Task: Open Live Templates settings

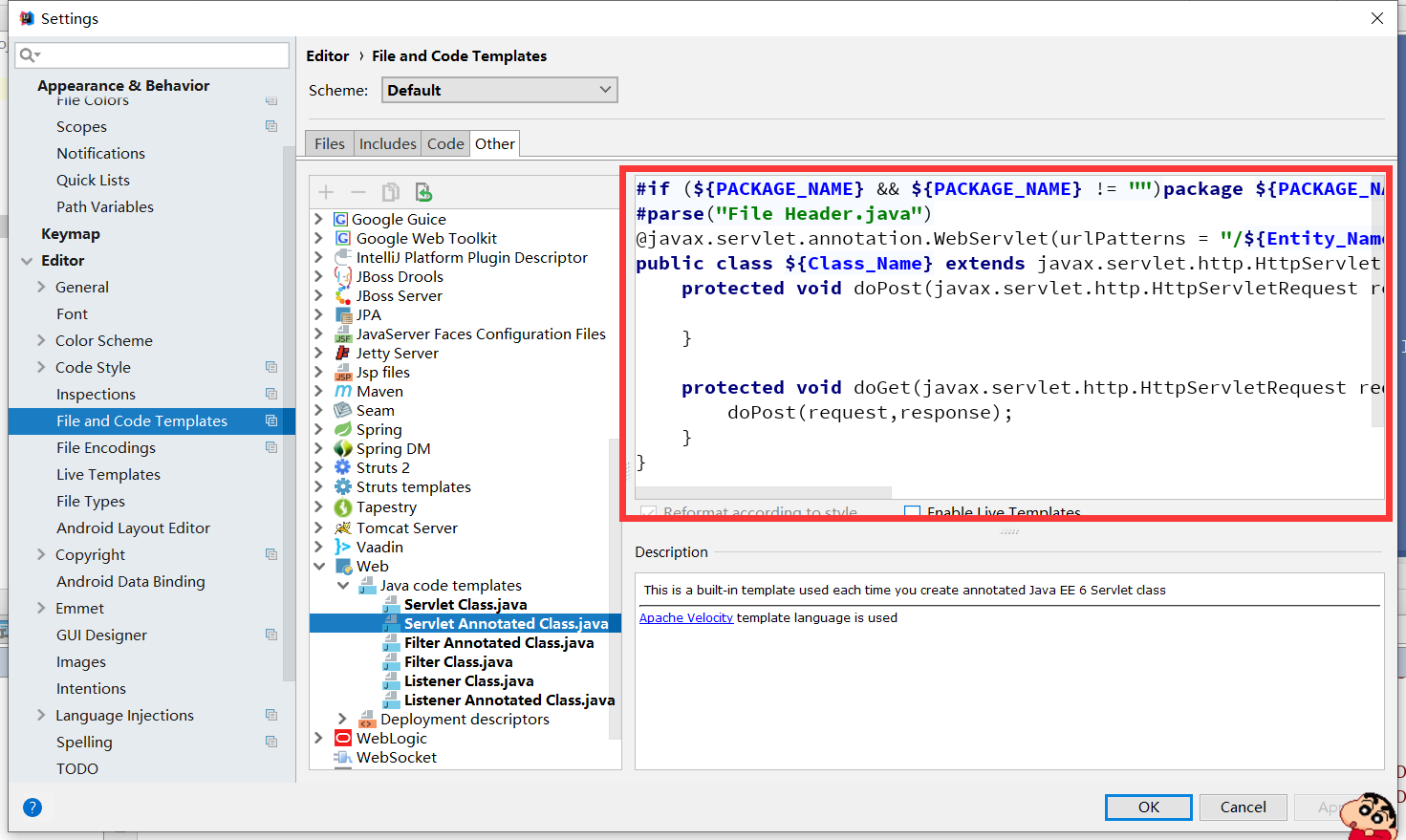Action: pyautogui.click(x=108, y=474)
